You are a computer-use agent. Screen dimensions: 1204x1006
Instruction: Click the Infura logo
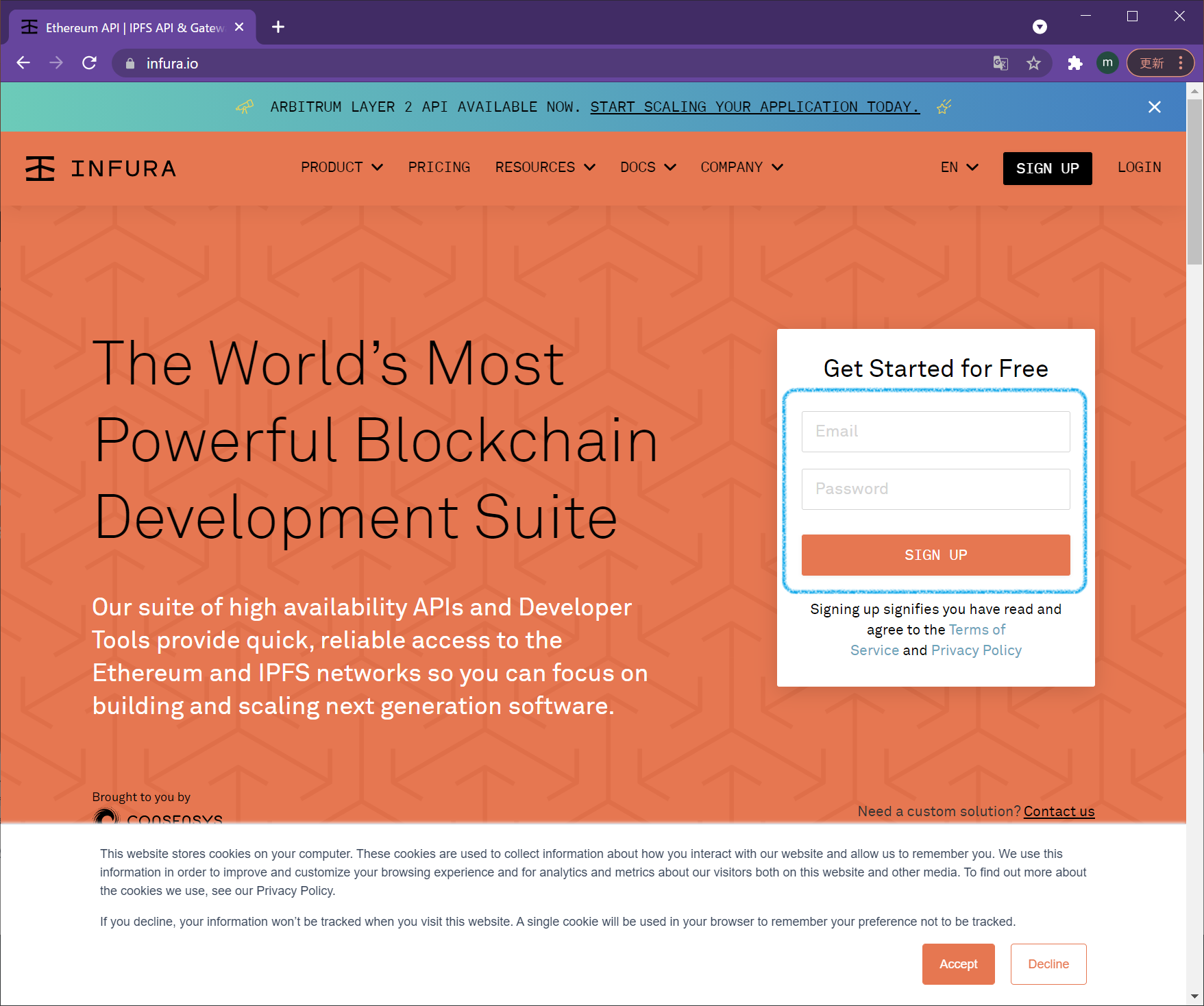101,169
